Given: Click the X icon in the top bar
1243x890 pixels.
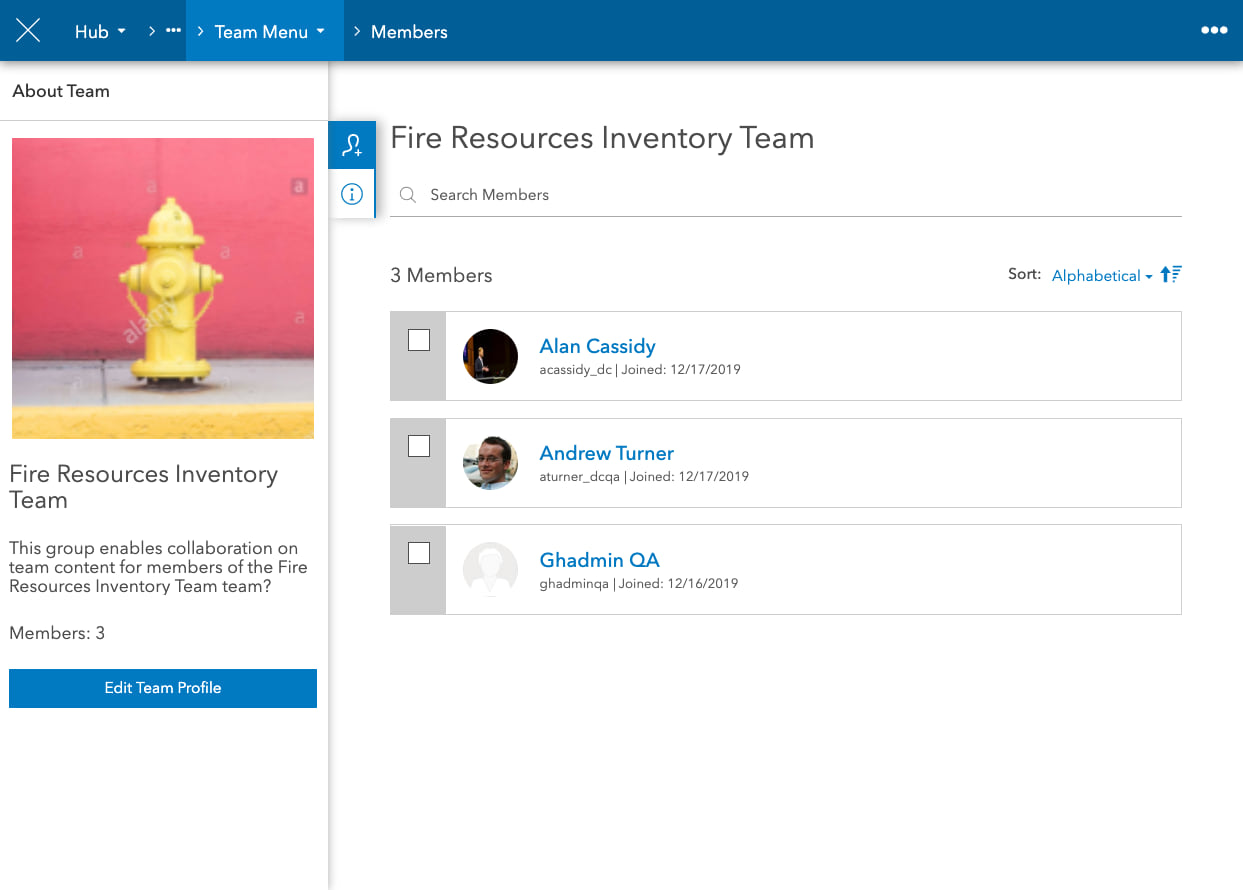Looking at the screenshot, I should click(27, 30).
